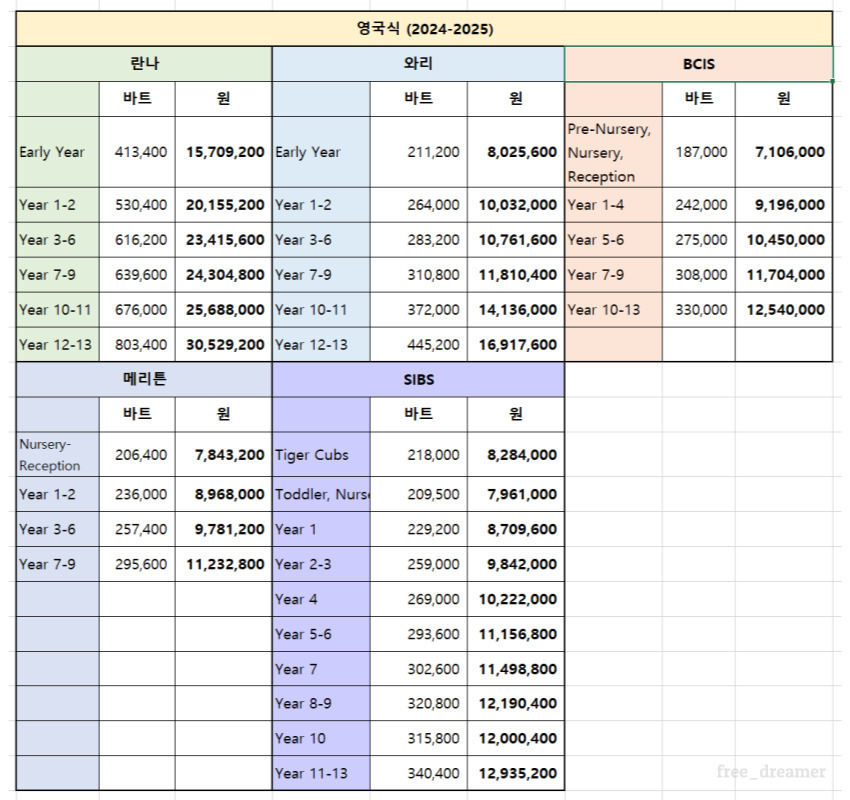Image resolution: width=850 pixels, height=800 pixels.
Task: Select the cell with 639,600
Action: click(x=137, y=275)
